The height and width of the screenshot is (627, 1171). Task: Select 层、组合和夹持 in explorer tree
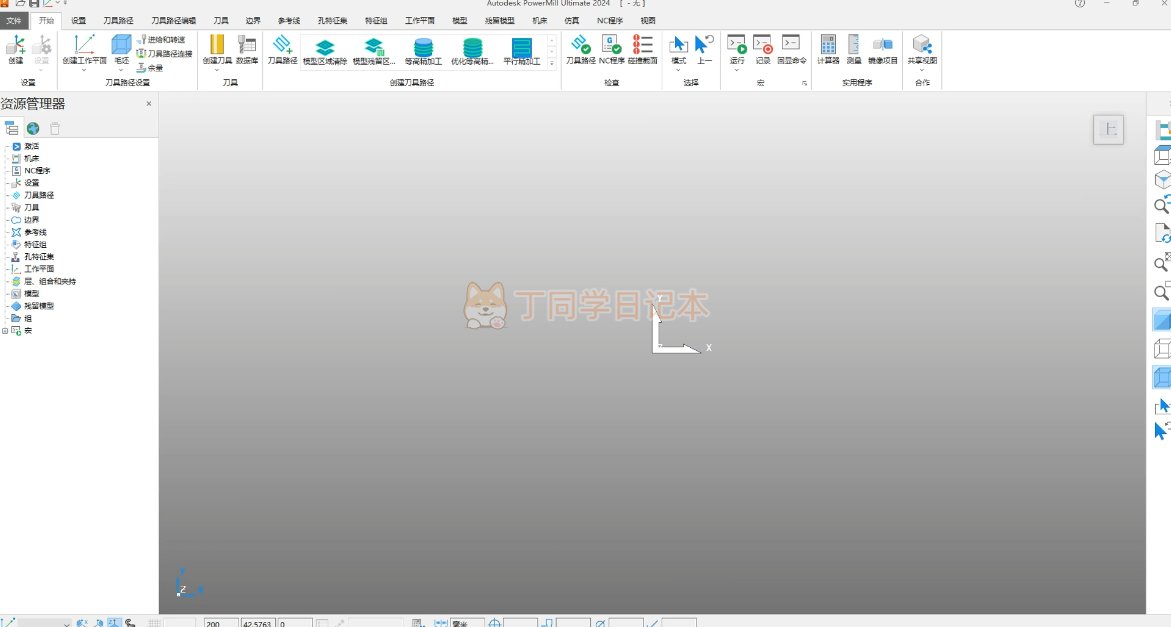pyautogui.click(x=49, y=281)
